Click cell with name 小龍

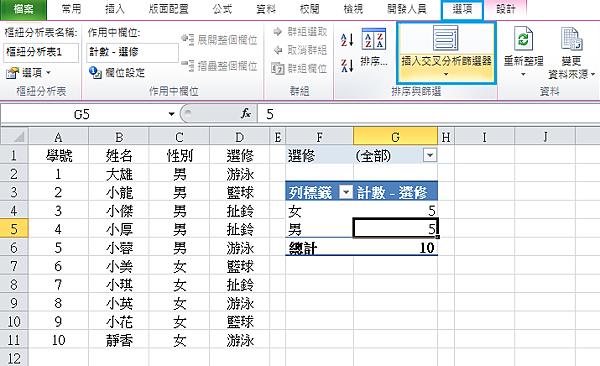coord(119,192)
